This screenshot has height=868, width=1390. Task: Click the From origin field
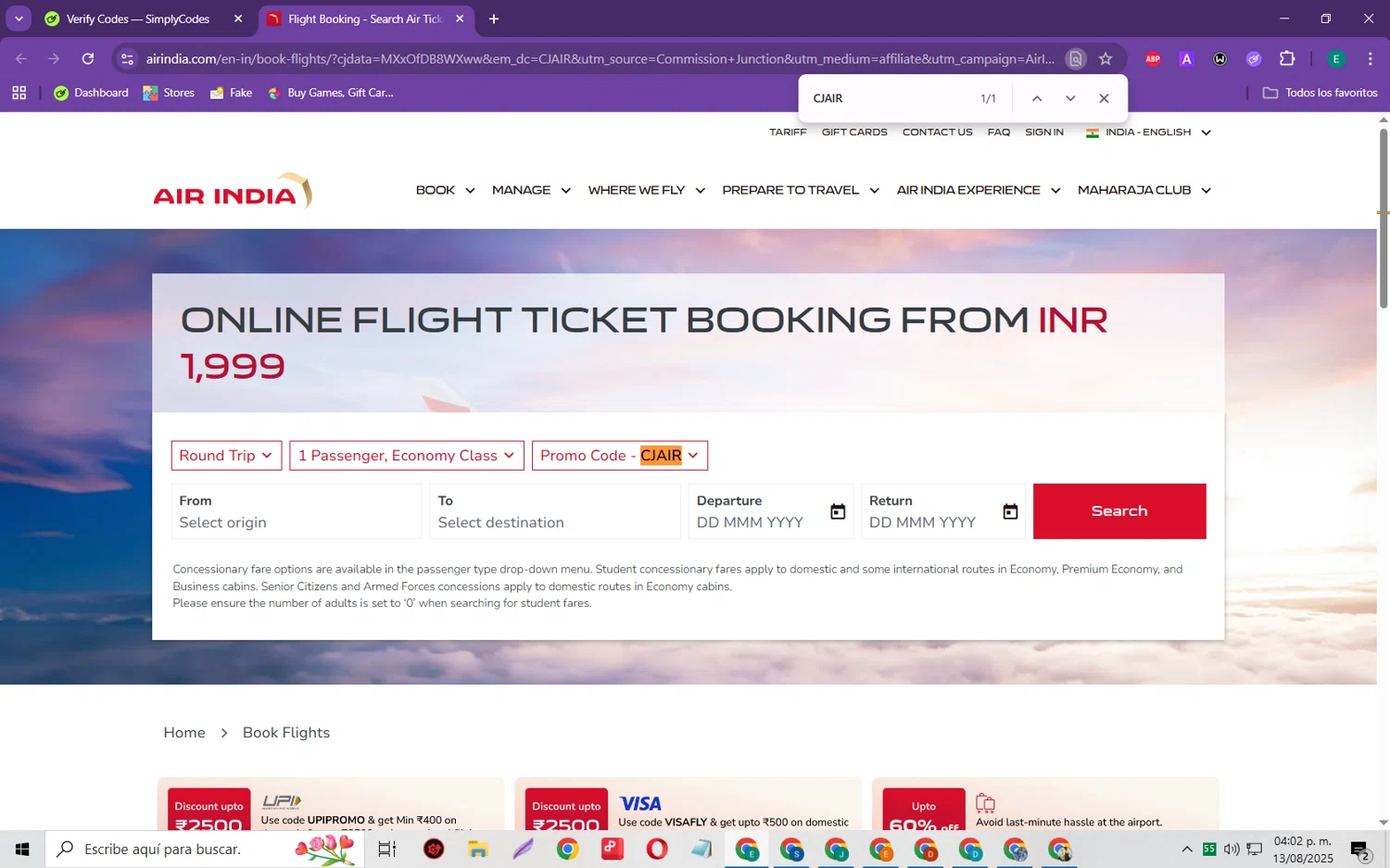tap(297, 511)
